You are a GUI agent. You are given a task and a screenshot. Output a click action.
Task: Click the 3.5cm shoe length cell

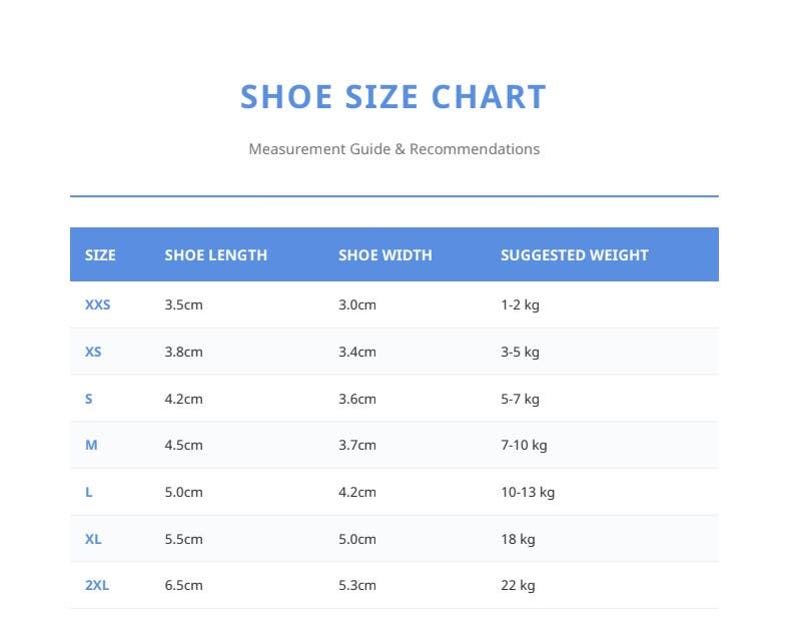[x=183, y=305]
